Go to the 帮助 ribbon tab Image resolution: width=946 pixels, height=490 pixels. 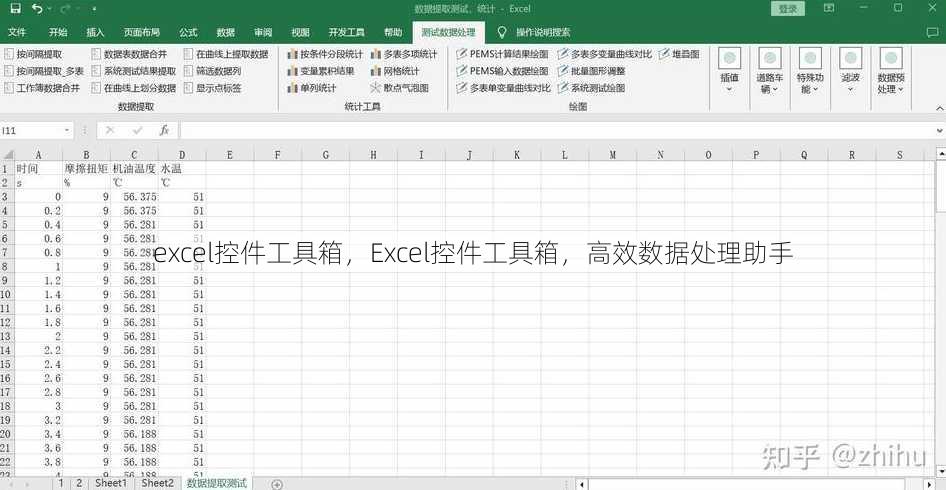point(393,32)
